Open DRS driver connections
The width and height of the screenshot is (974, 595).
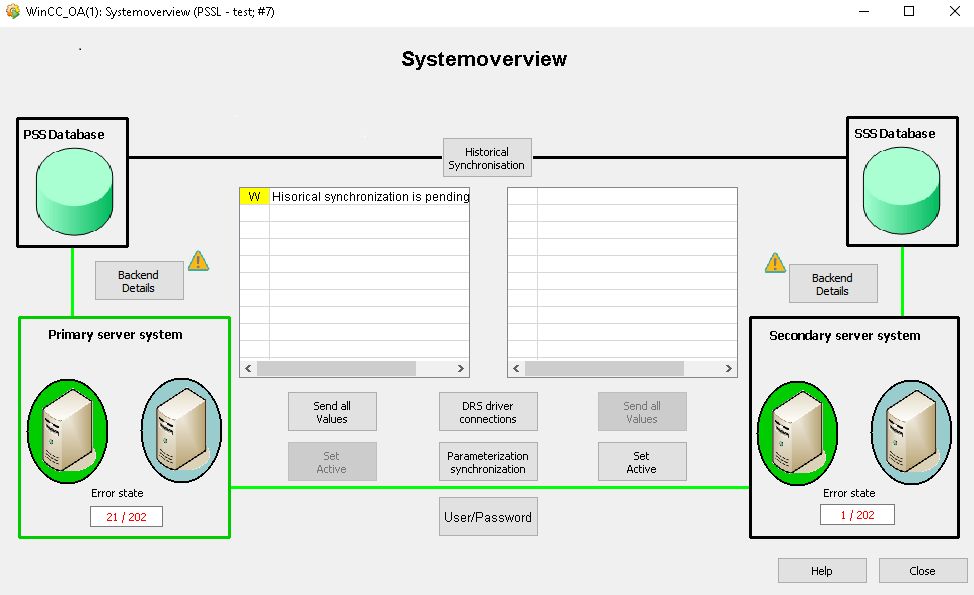coord(488,412)
